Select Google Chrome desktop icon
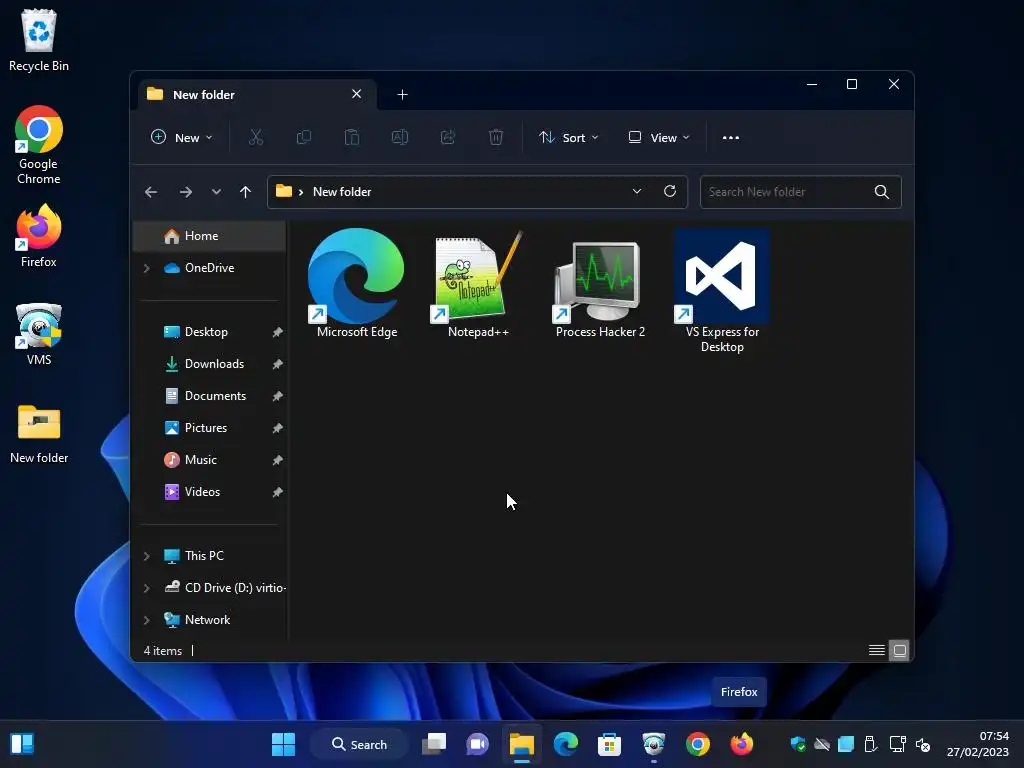The height and width of the screenshot is (768, 1024). [39, 145]
